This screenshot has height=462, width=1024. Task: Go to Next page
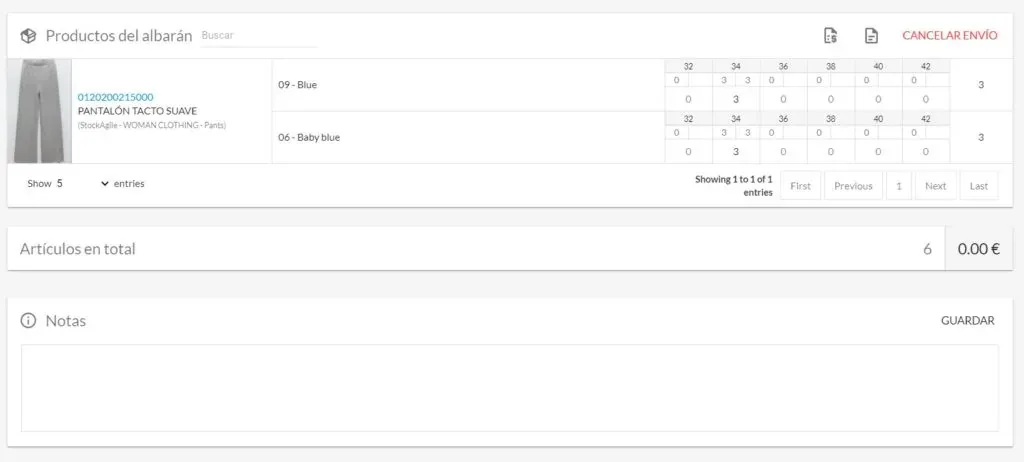click(x=935, y=186)
